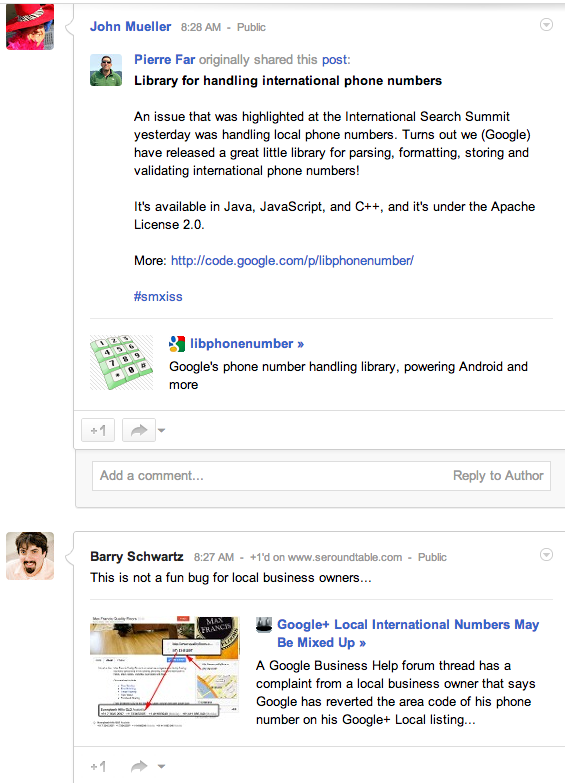
Task: Click share arrow on John Mueller's post
Action: pos(138,430)
